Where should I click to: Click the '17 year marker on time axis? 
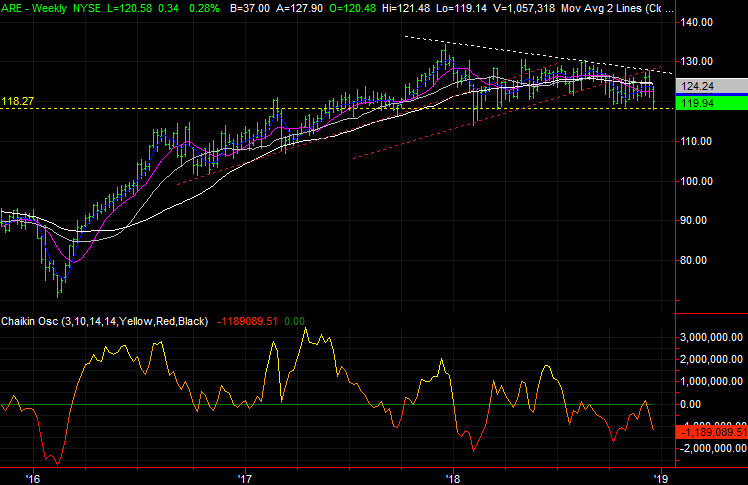pos(243,477)
